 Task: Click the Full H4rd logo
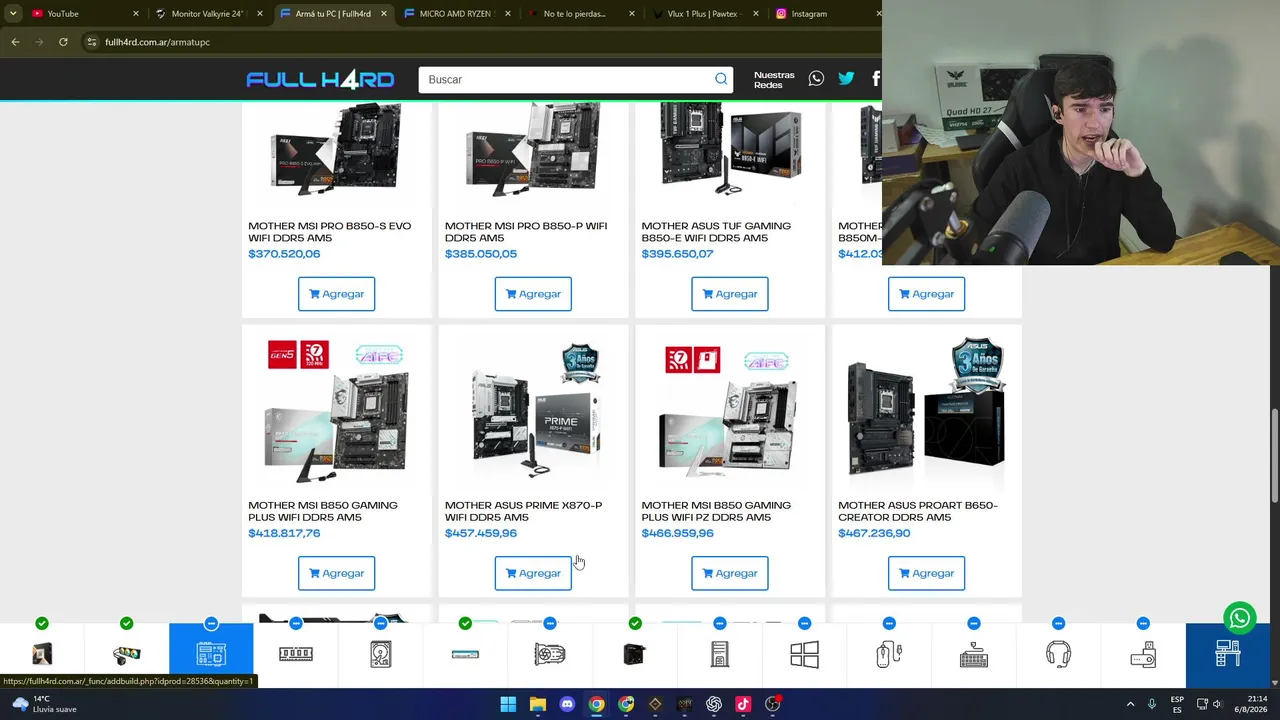pos(320,80)
